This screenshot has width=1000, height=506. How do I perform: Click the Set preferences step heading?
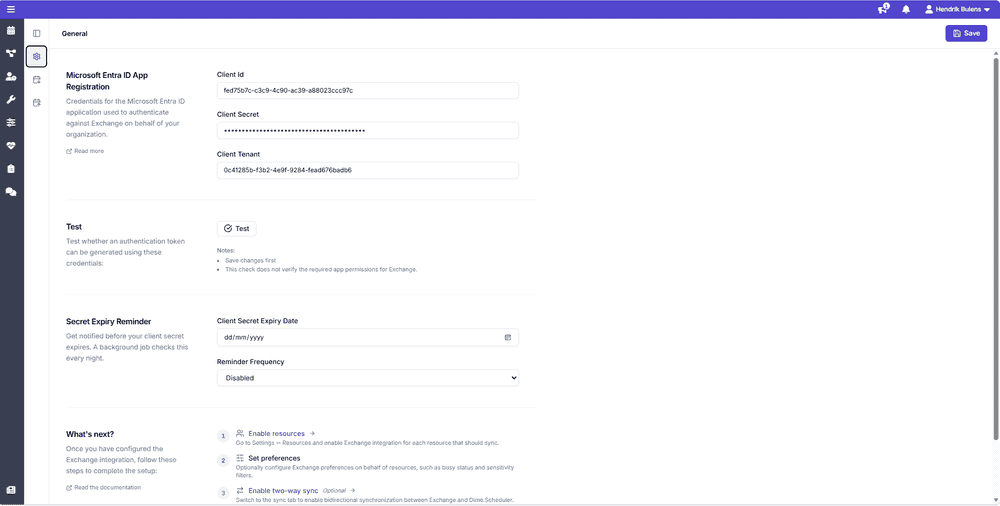point(274,458)
